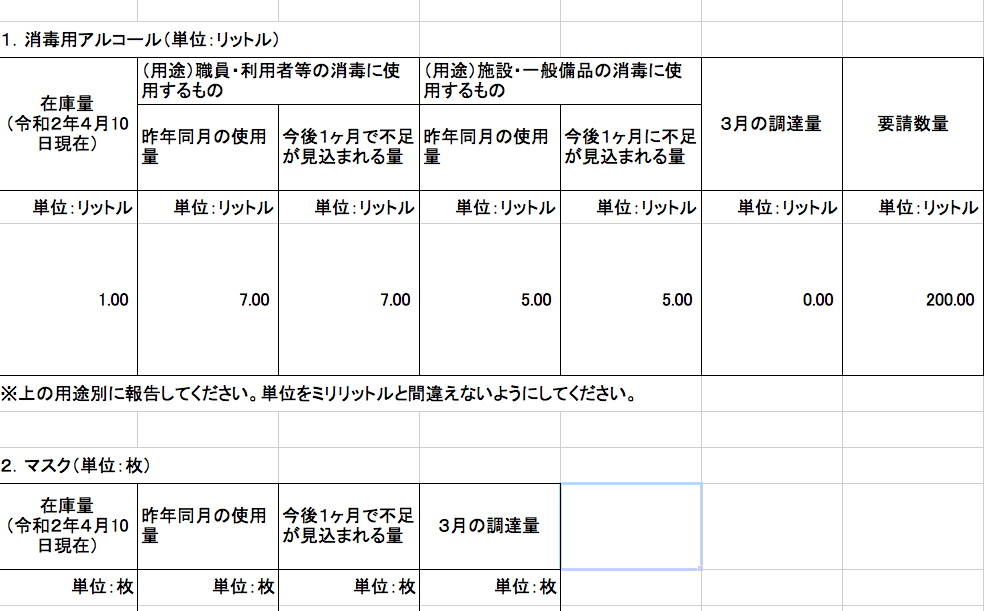
Task: Click the note starting "※上の用途別に報告してください"
Action: 319,394
